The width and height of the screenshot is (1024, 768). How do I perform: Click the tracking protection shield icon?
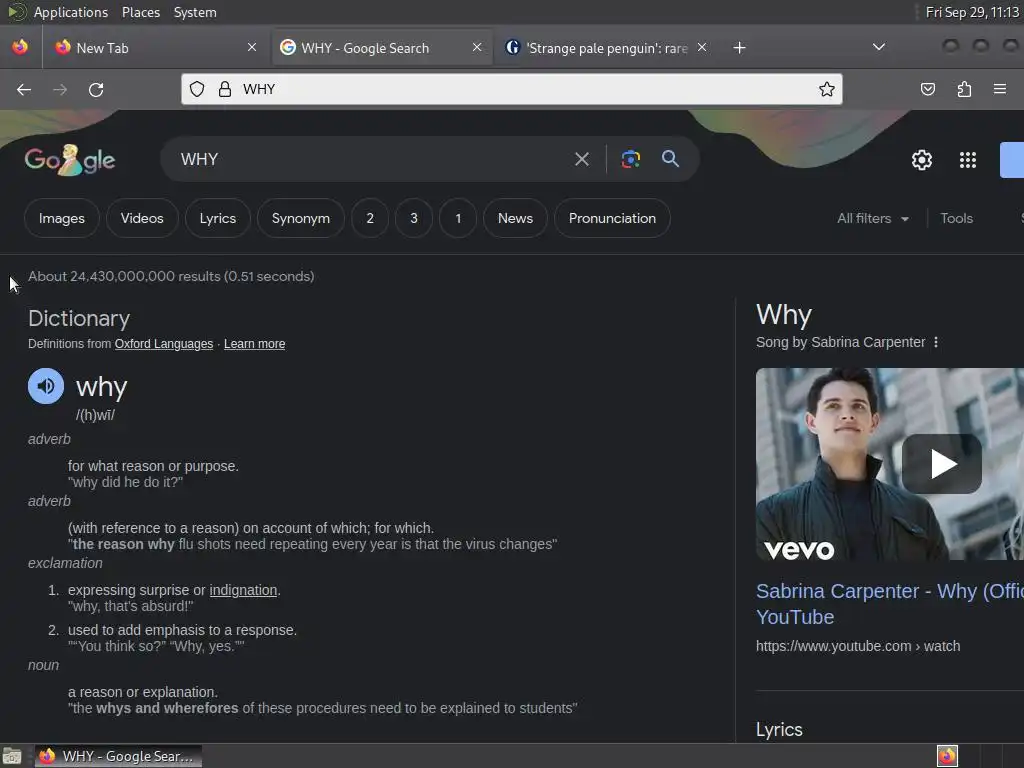(x=197, y=89)
